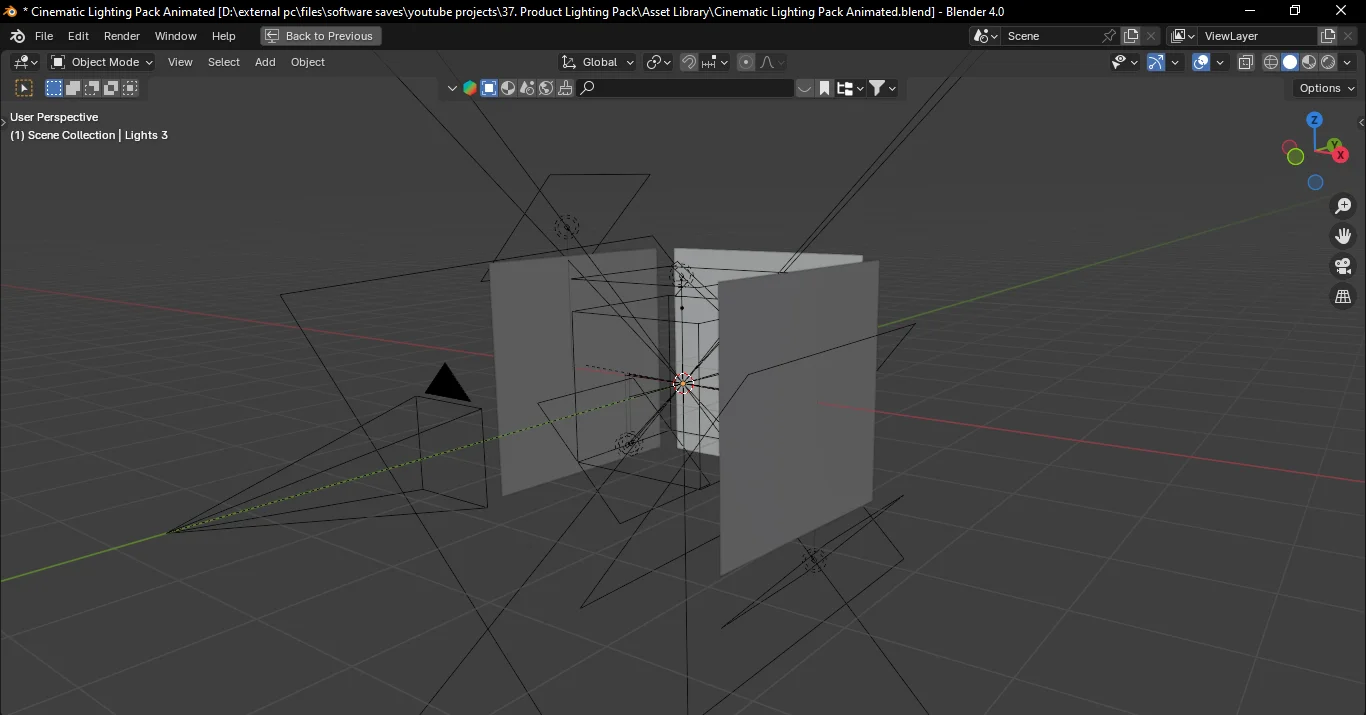
Task: Switch viewport to rendered shading
Action: (x=1328, y=61)
